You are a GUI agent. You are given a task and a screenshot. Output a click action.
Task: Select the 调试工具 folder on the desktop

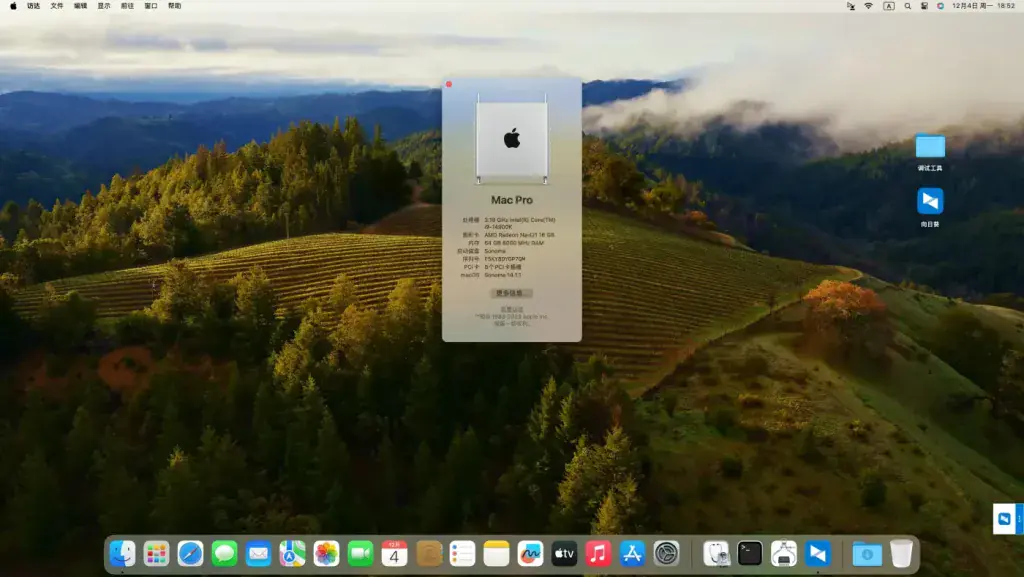[x=930, y=147]
